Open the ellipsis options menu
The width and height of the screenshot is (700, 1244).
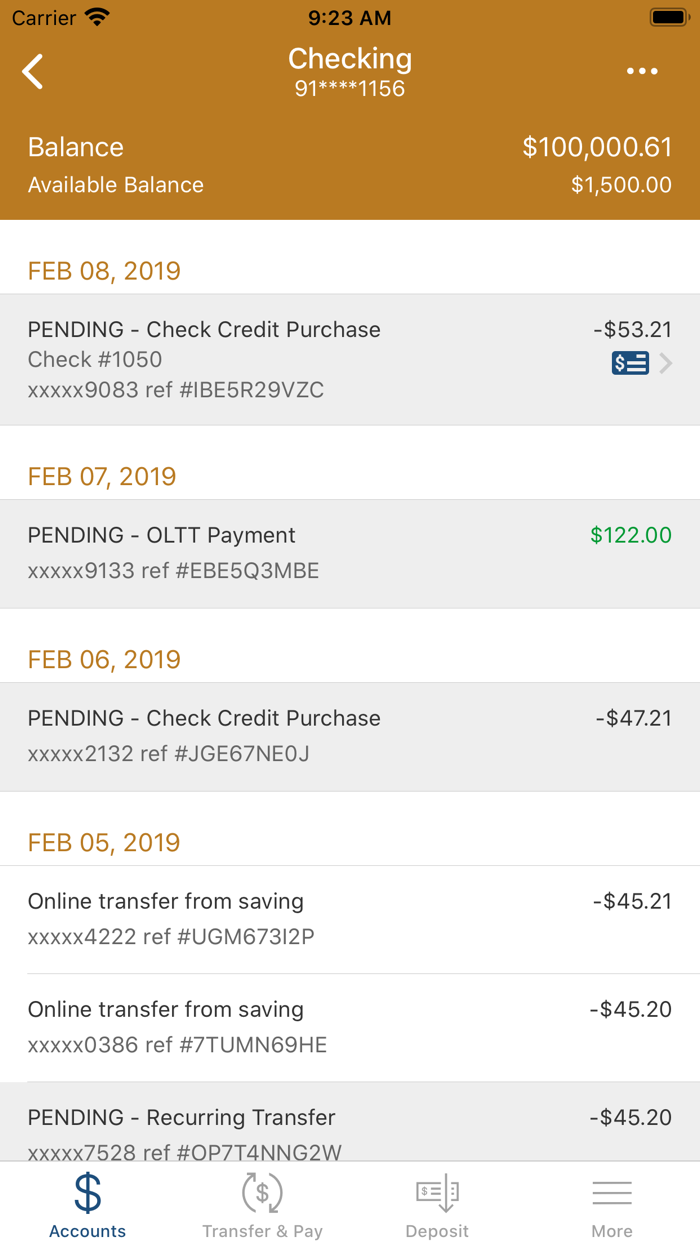[x=642, y=71]
